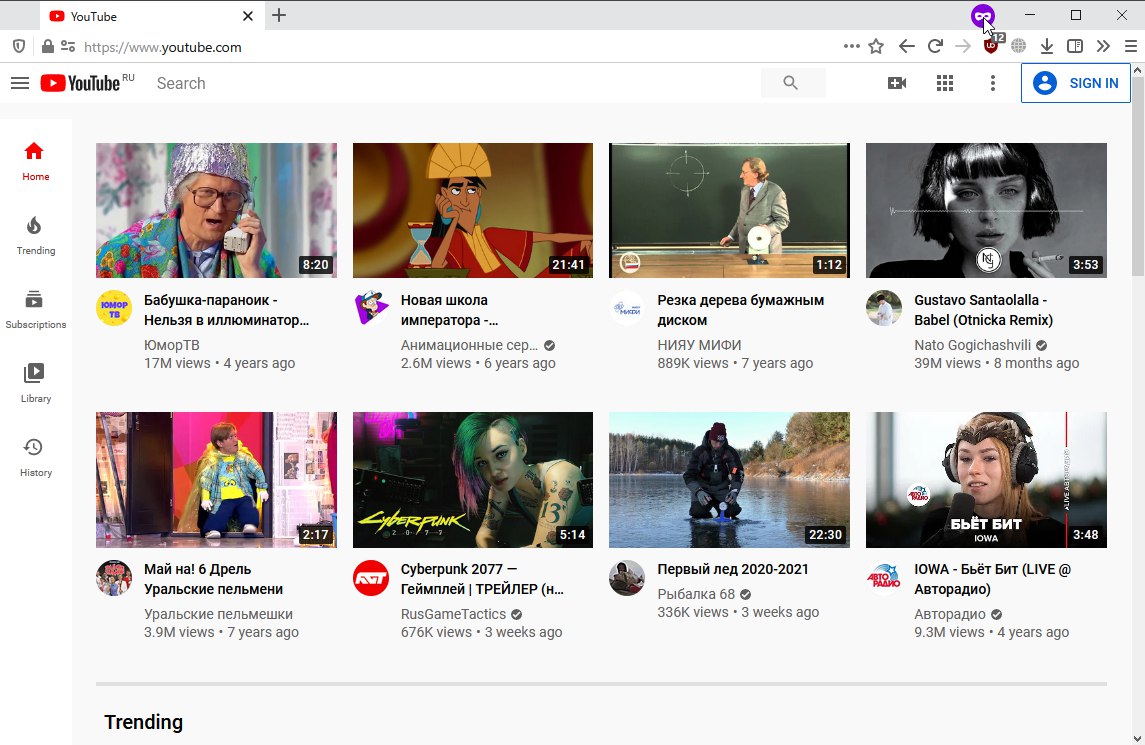
Task: Go back with the browser back arrow
Action: [x=906, y=47]
